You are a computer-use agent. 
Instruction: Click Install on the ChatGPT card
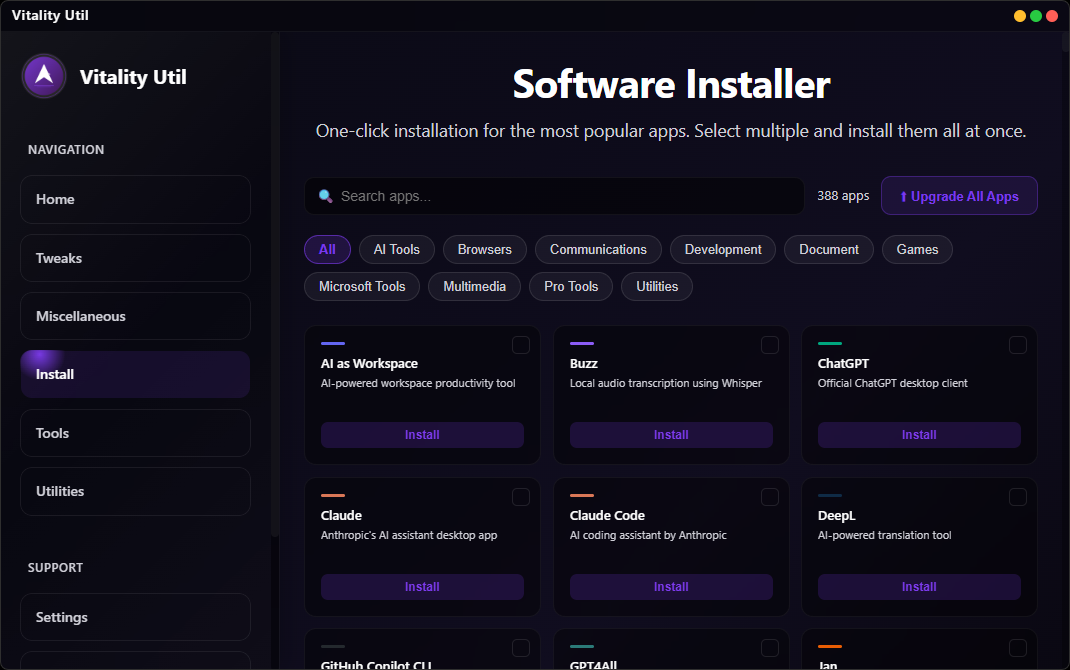click(x=918, y=434)
